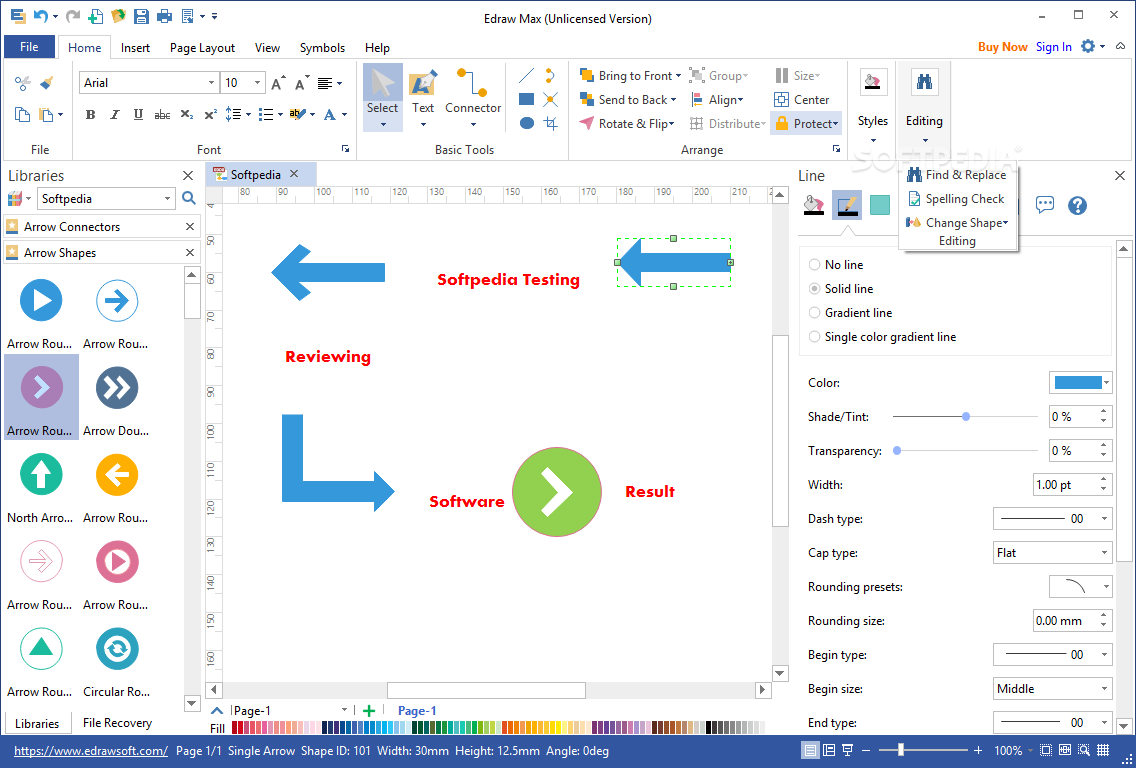Apply italic formatting

pyautogui.click(x=114, y=114)
